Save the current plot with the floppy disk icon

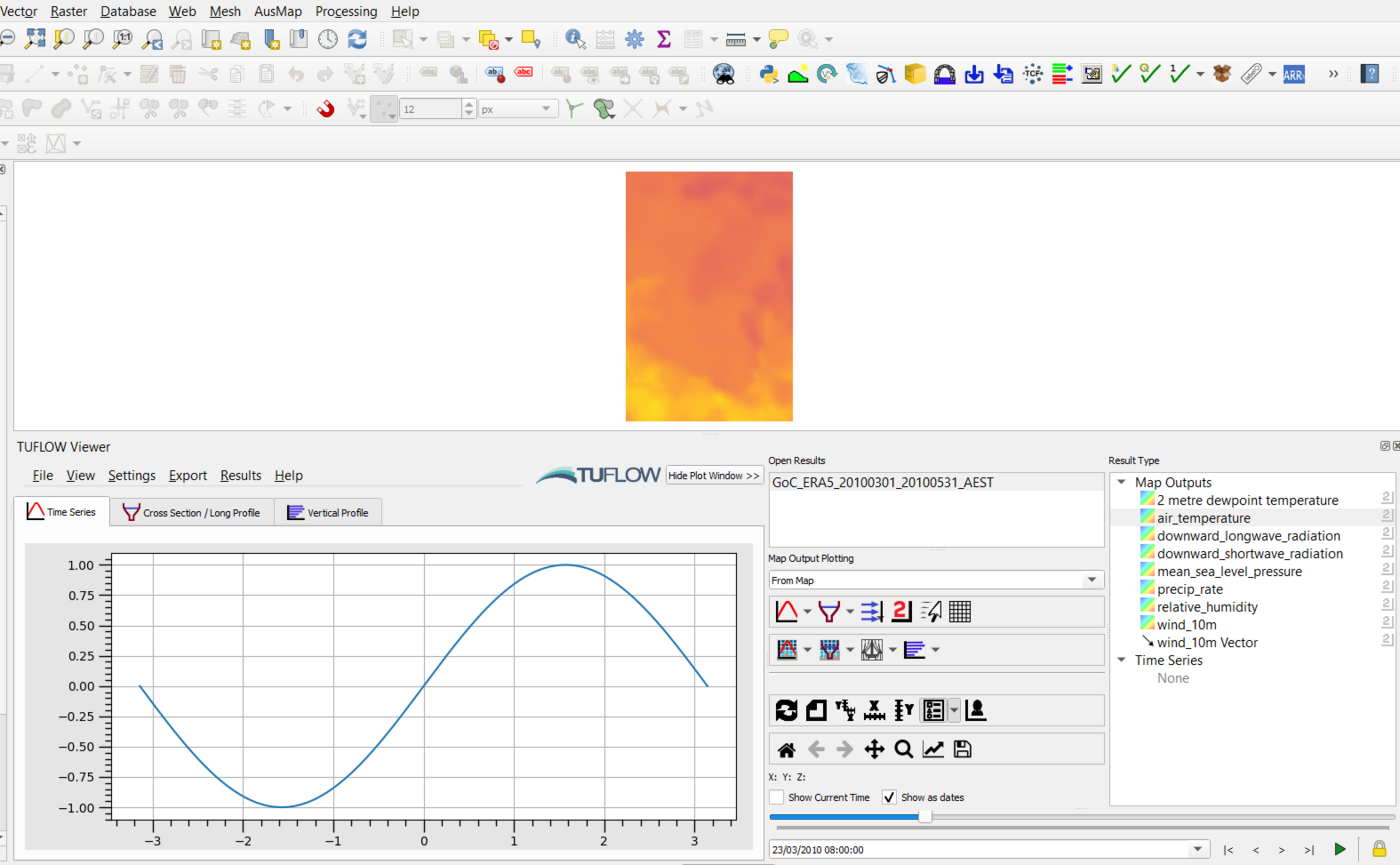tap(963, 748)
